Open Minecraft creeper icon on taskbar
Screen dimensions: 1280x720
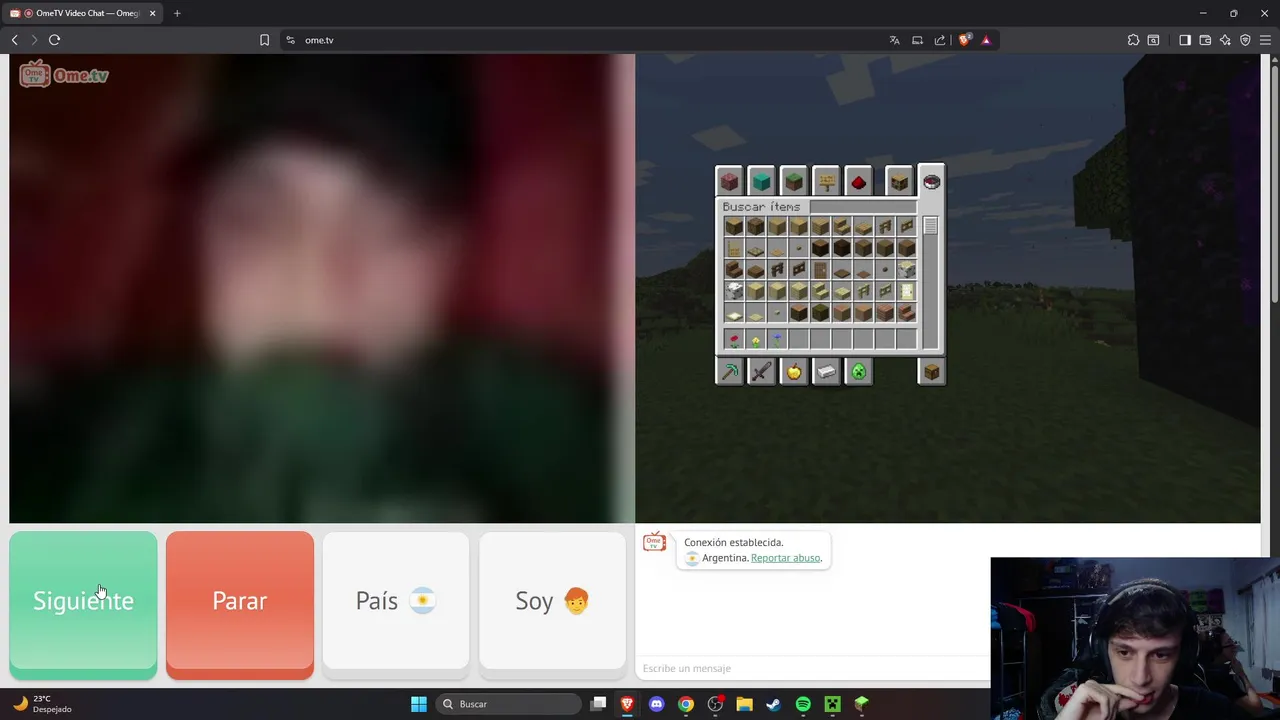click(x=832, y=704)
